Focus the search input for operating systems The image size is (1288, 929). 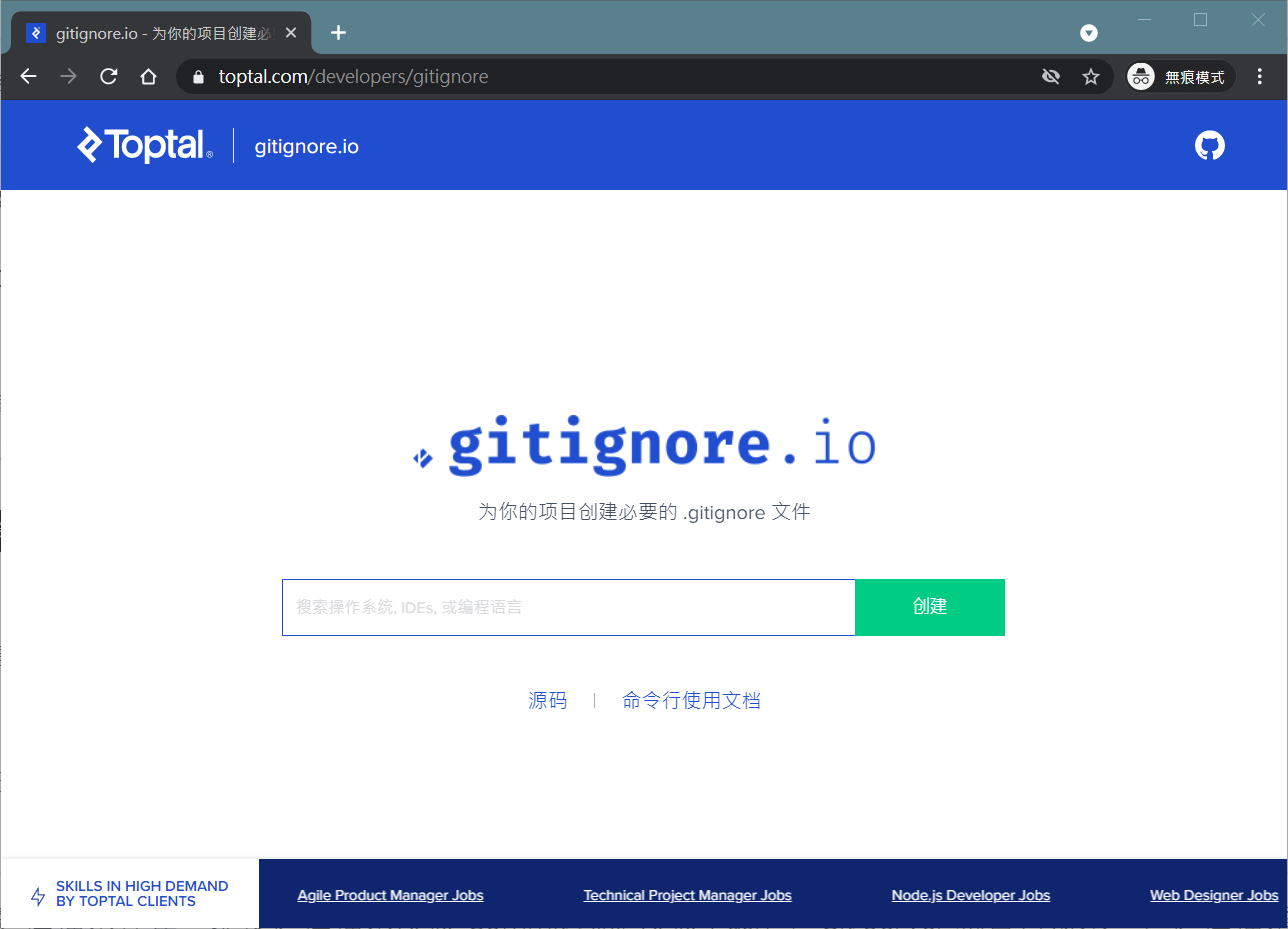568,607
